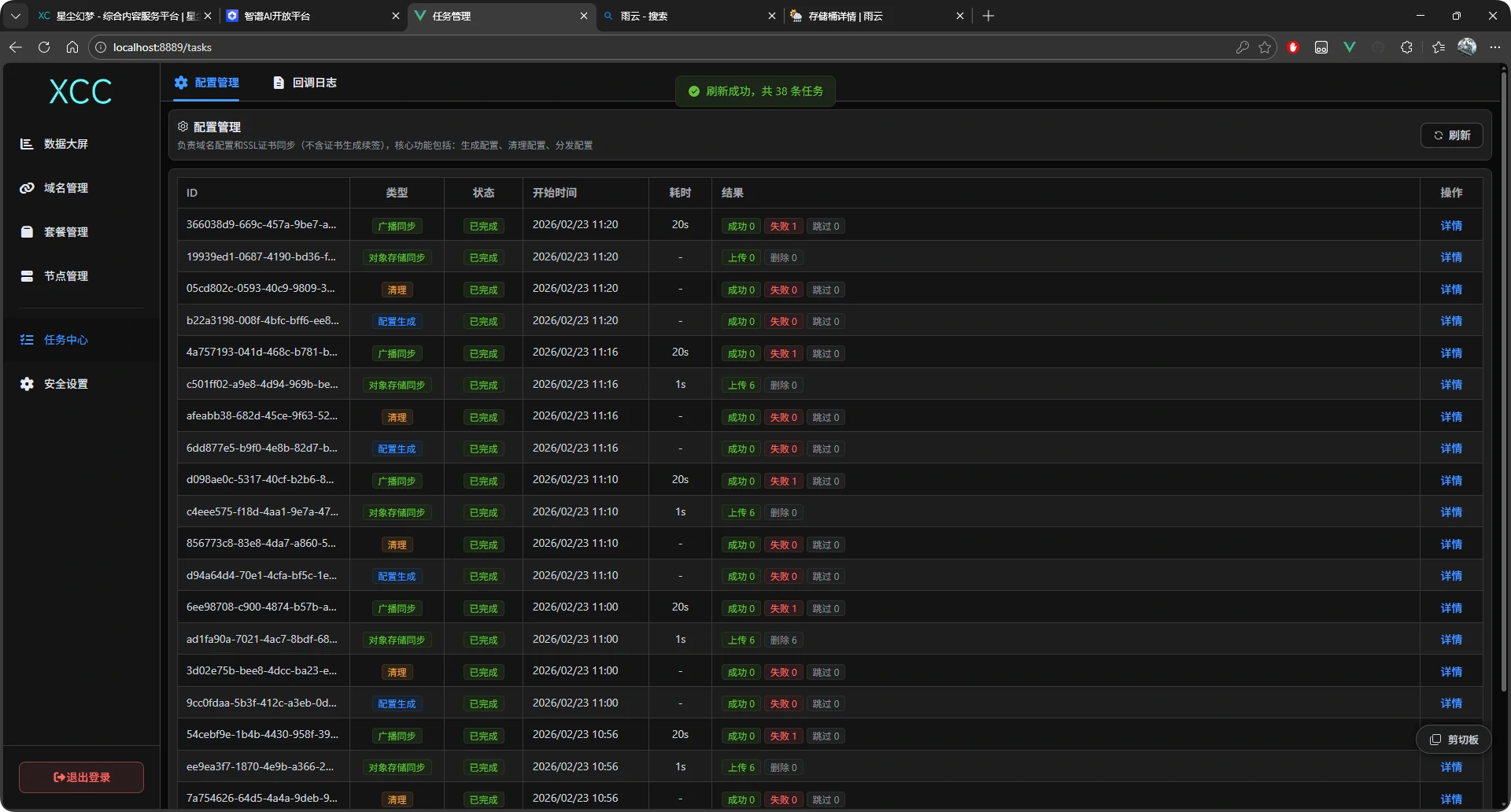The height and width of the screenshot is (812, 1511).
Task: Click the package management (套餐管理) sidebar icon
Action: (27, 232)
